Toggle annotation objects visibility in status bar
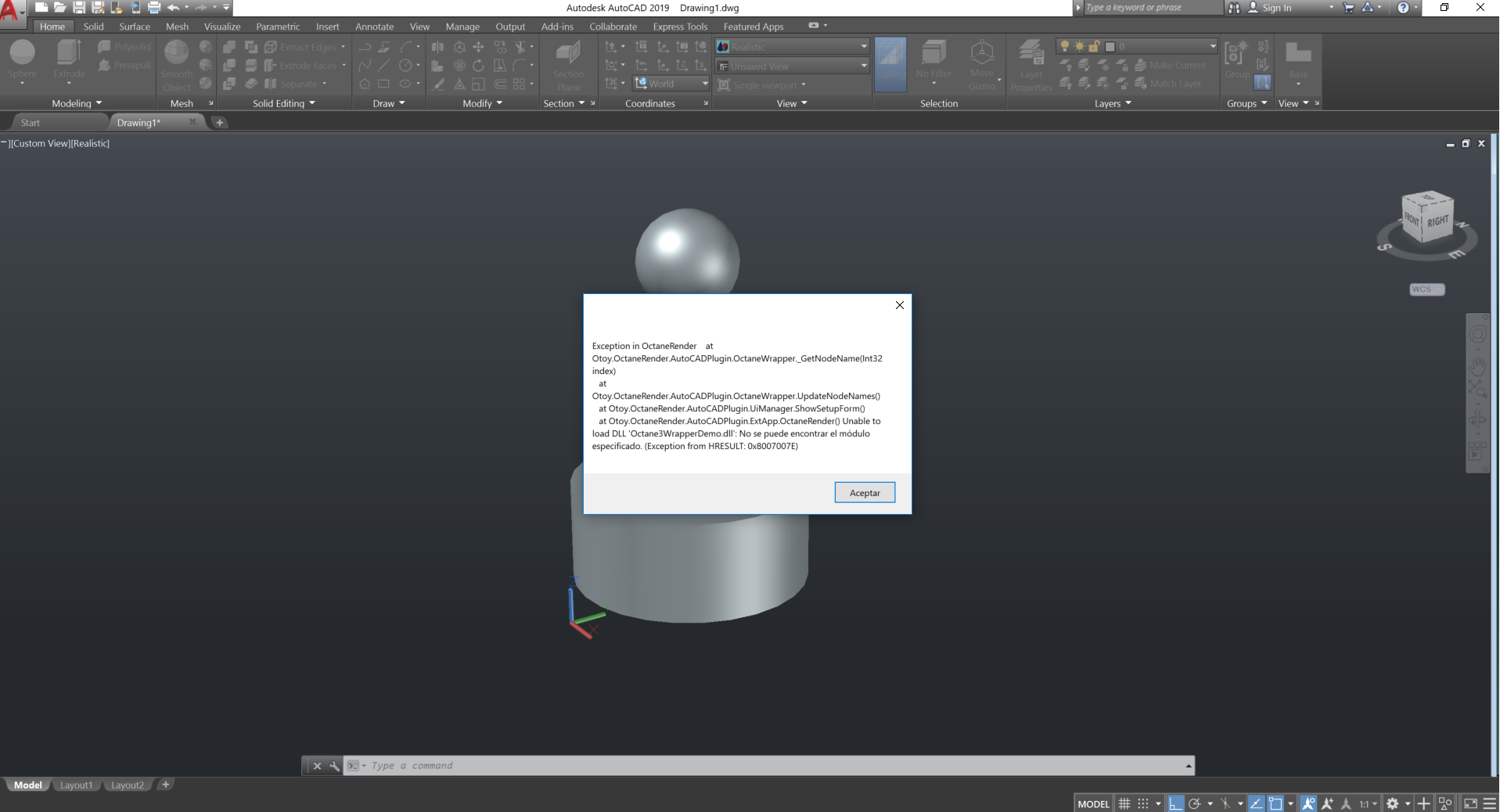This screenshot has width=1500, height=812. click(1308, 803)
